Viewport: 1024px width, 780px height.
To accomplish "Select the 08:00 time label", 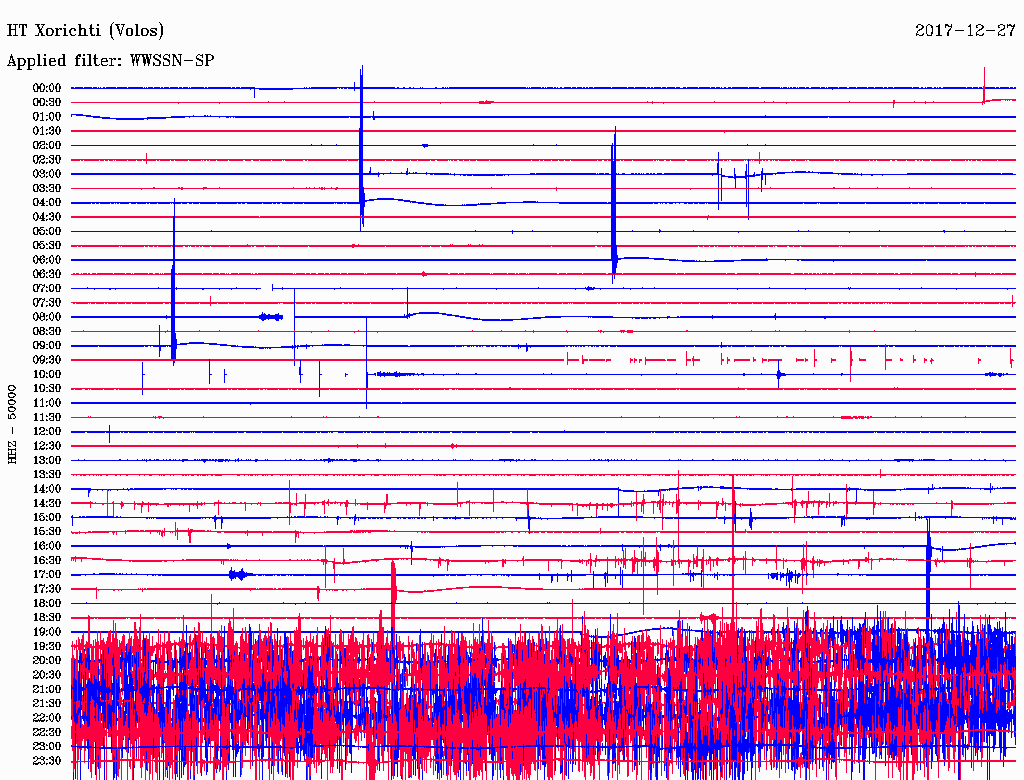I will tap(47, 317).
